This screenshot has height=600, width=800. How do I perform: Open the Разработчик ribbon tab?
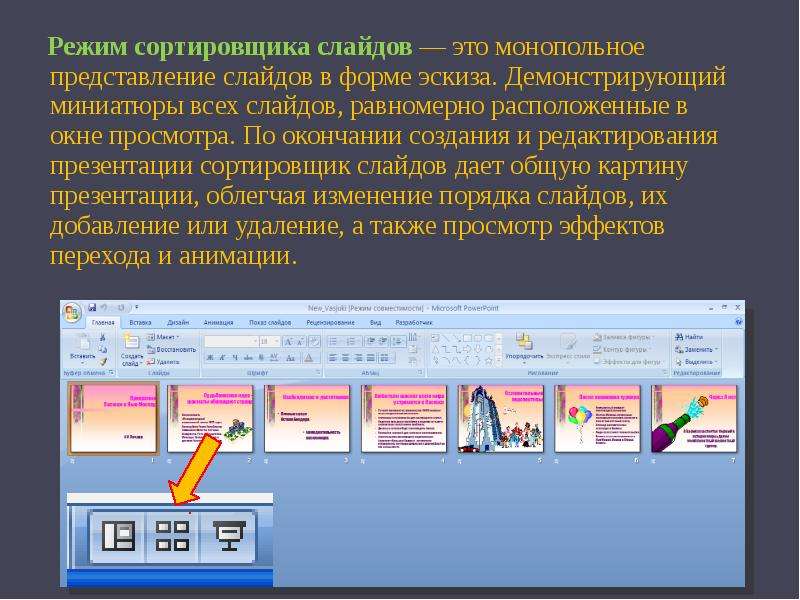pos(414,322)
